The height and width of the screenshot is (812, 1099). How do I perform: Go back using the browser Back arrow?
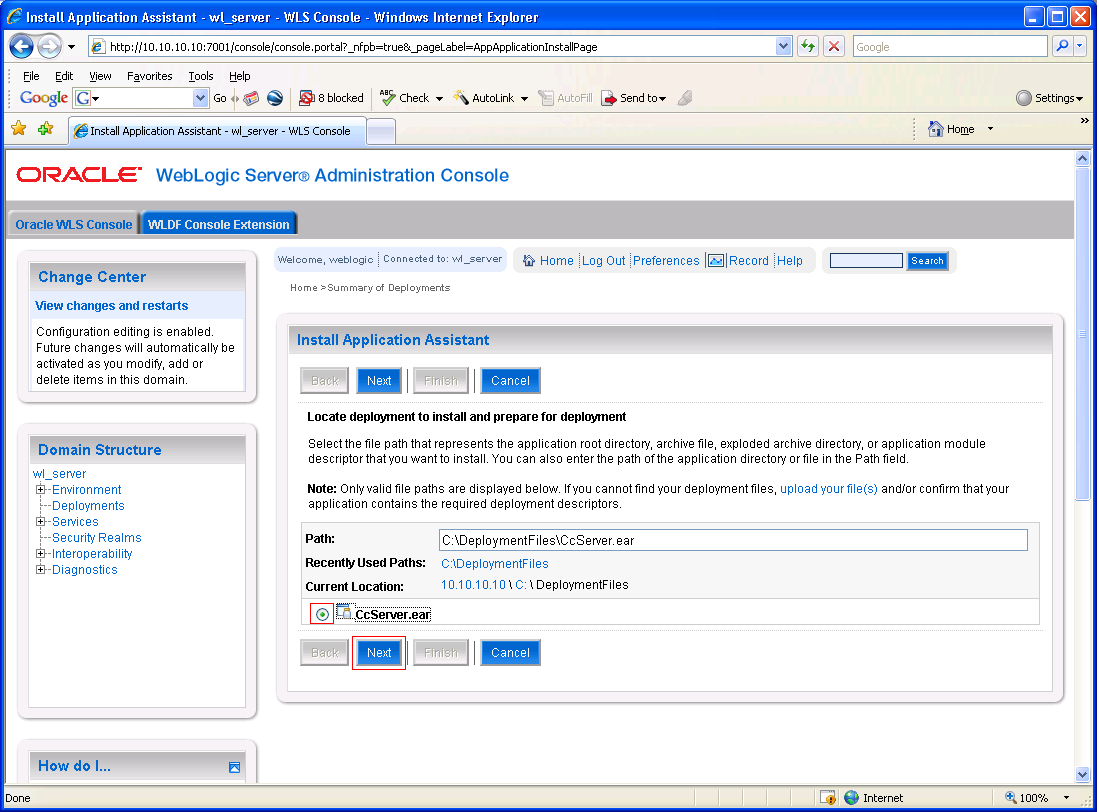pyautogui.click(x=21, y=47)
